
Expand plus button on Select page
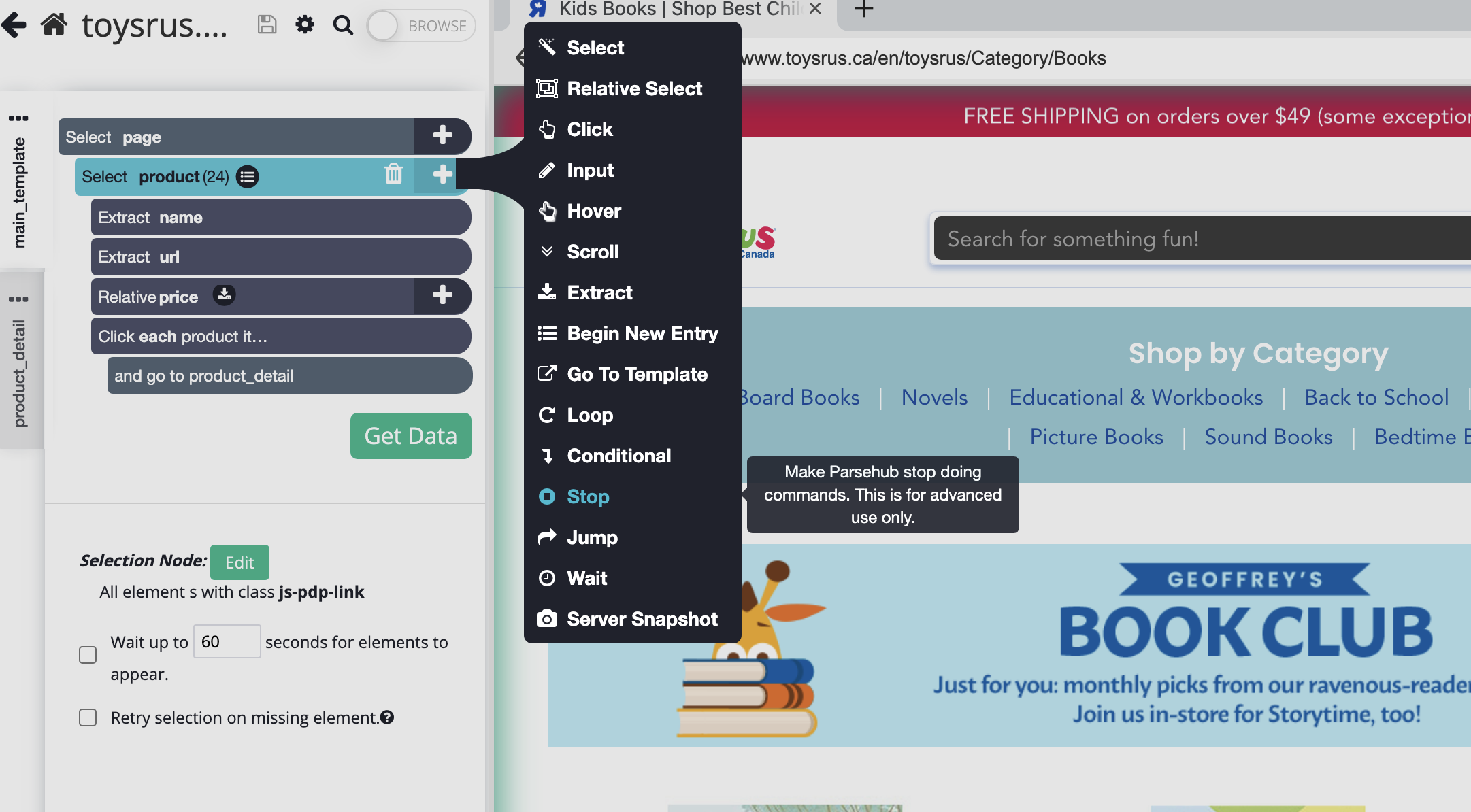point(442,135)
